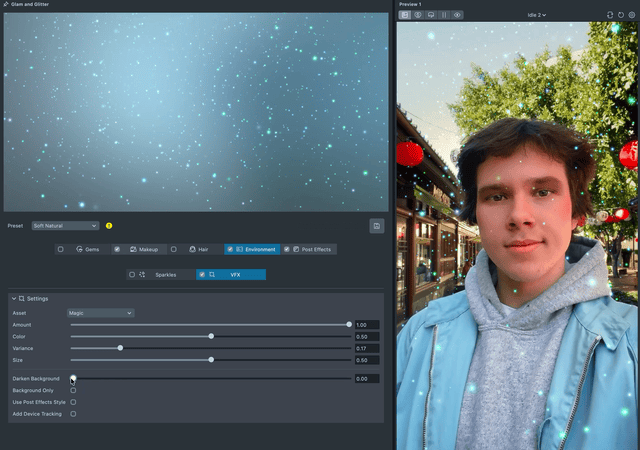This screenshot has width=640, height=450.
Task: Collapse the Settings section chevron
Action: tap(14, 298)
